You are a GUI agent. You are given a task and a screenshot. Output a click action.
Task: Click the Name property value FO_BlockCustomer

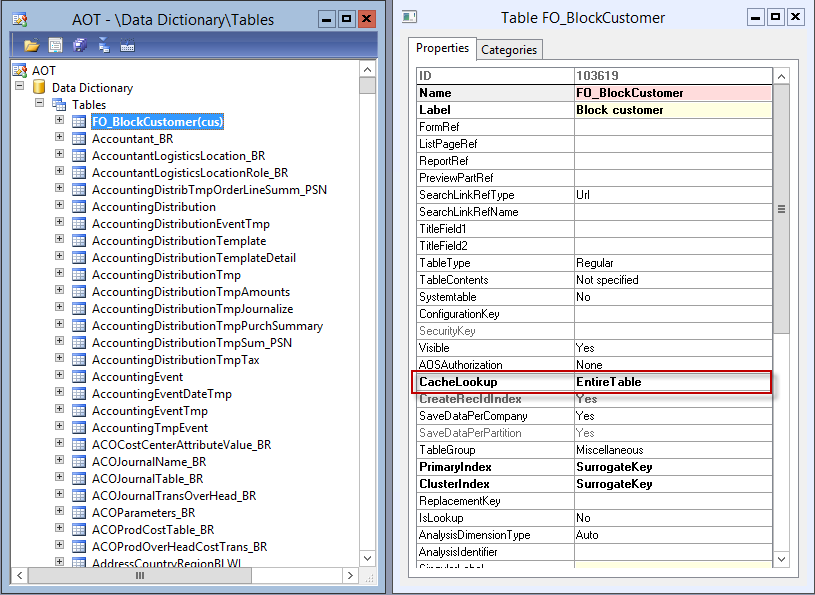(673, 93)
